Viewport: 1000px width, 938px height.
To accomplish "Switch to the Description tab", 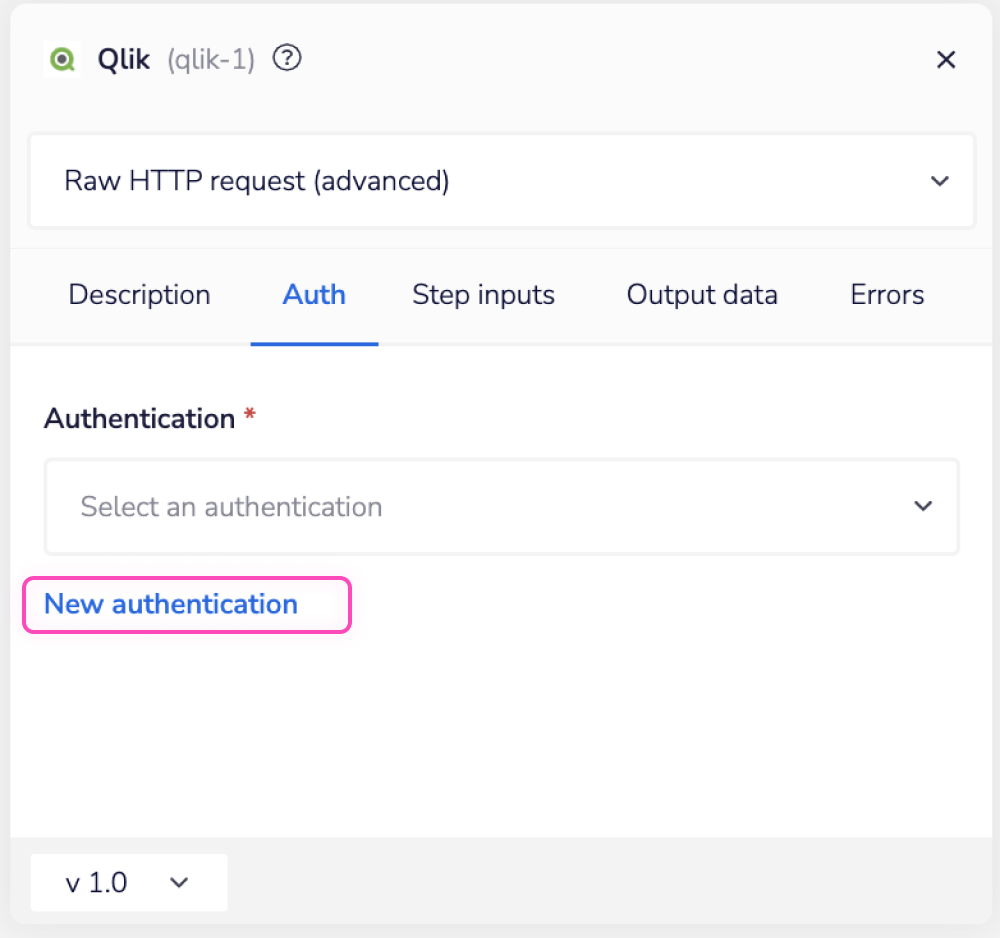I will 139,294.
